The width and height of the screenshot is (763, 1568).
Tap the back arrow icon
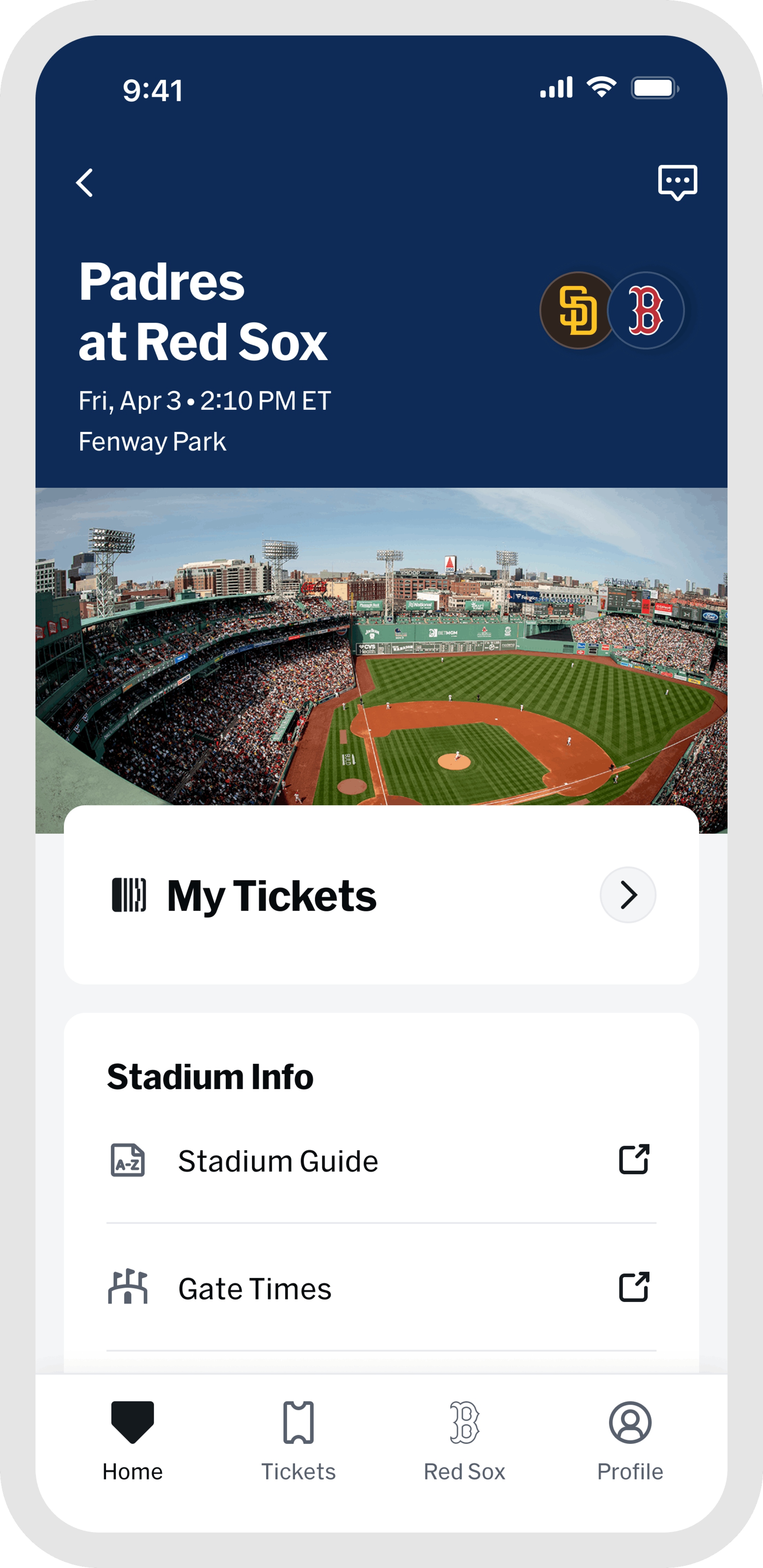point(85,183)
